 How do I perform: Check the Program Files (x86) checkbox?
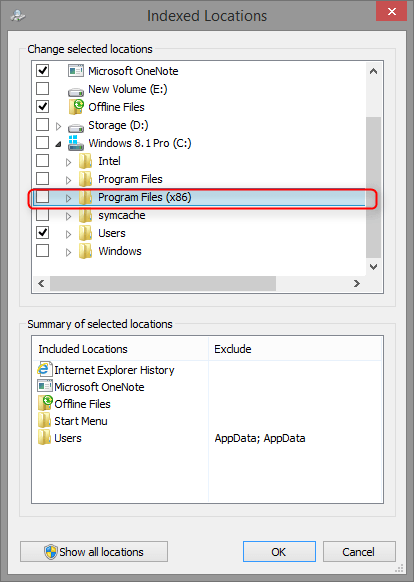[43, 197]
